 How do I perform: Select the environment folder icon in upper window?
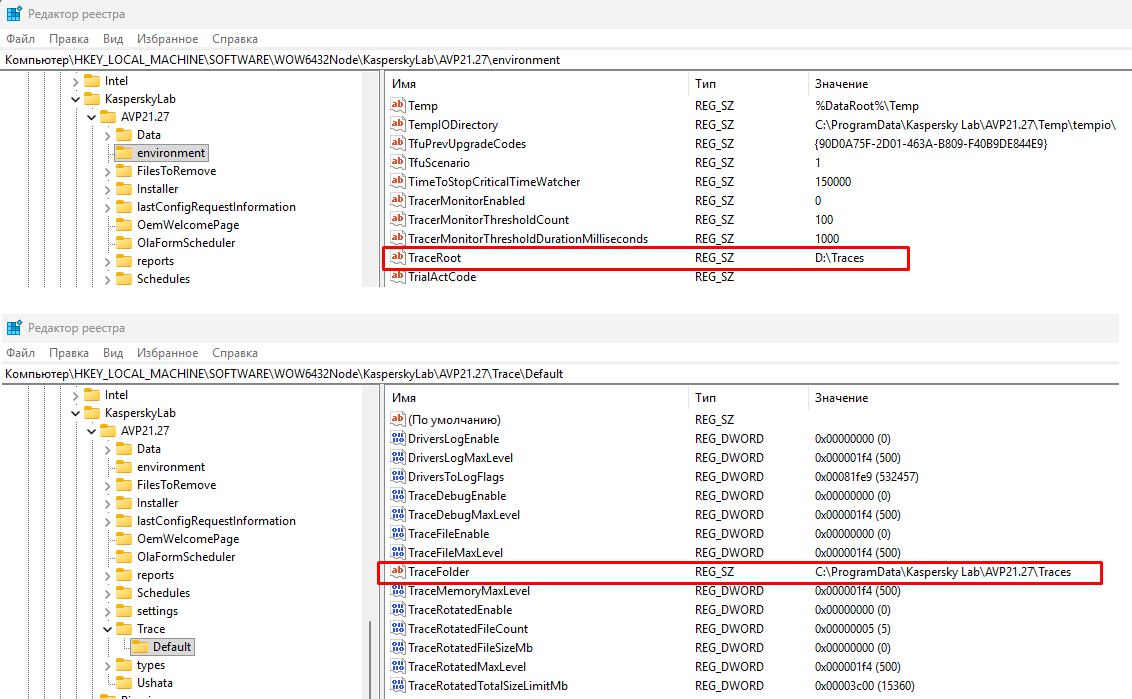click(x=124, y=152)
